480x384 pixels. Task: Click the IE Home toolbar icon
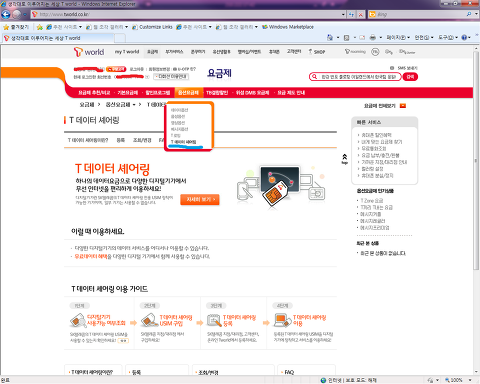tap(330, 38)
